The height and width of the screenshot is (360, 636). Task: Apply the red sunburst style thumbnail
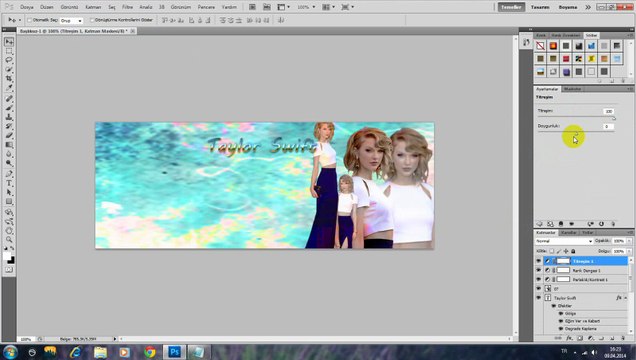tap(553, 46)
